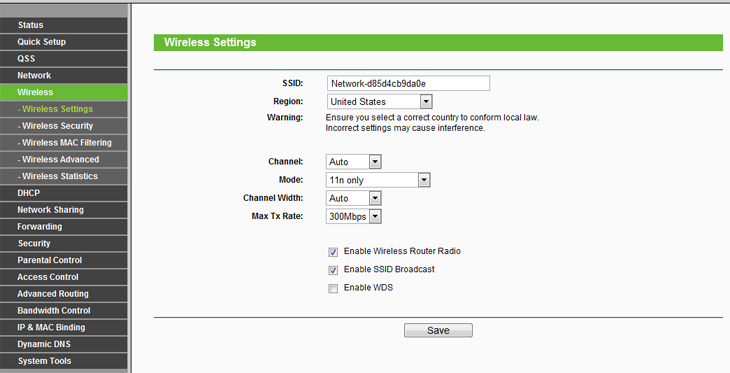Screen dimensions: 730x373
Task: View Wireless Statistics page
Action: [63, 176]
